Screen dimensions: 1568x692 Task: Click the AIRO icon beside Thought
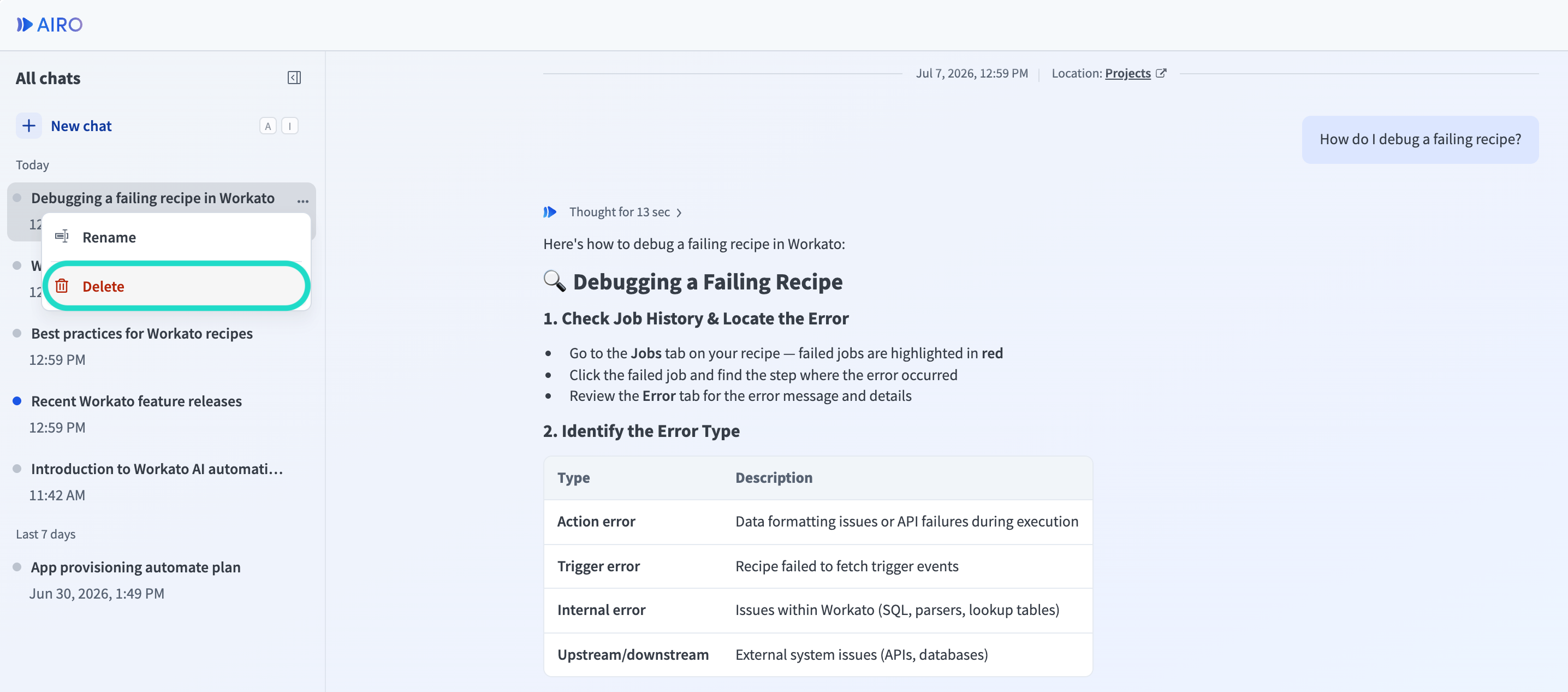[550, 212]
